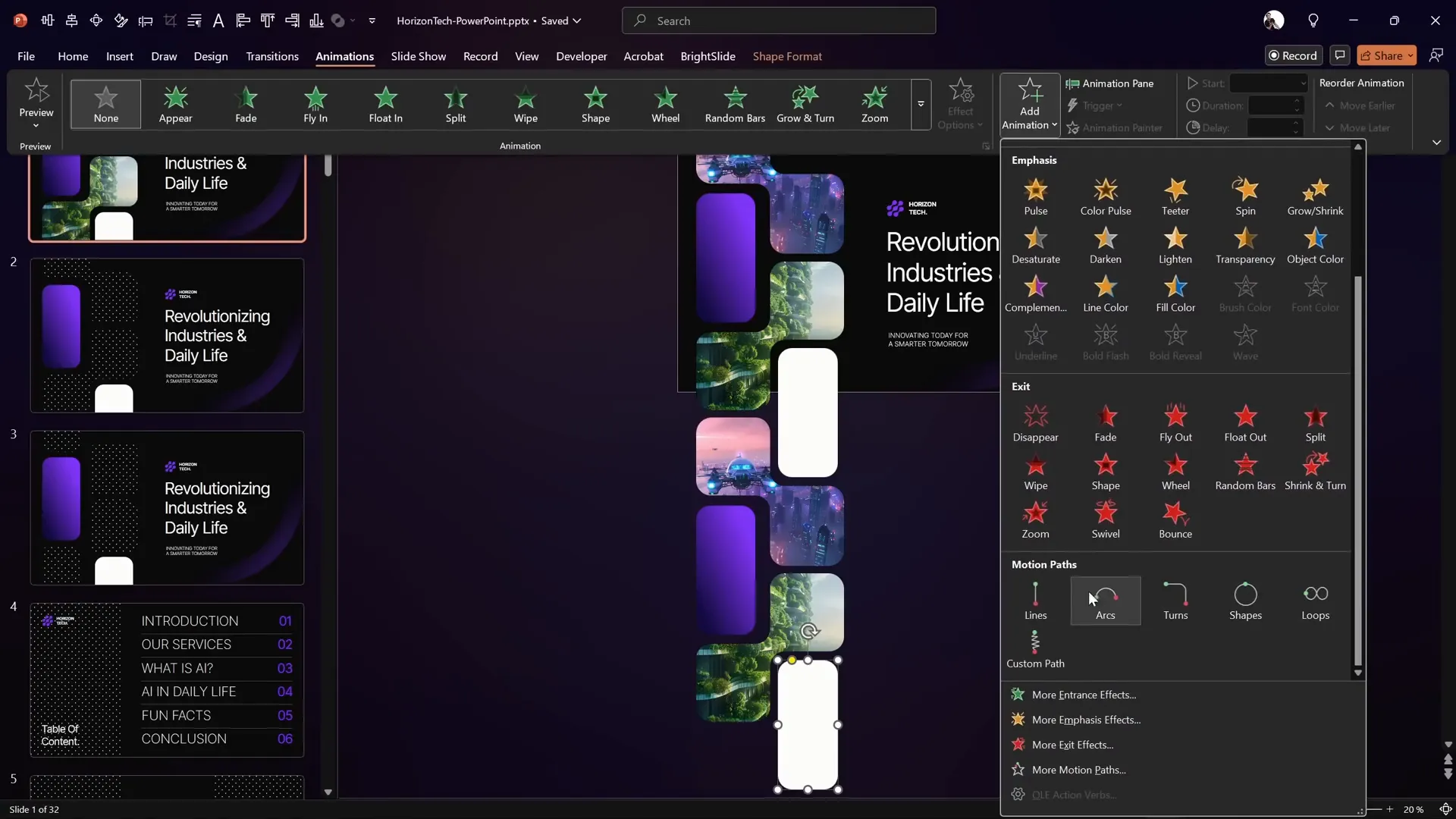
Task: Open the Slide Show menu tab
Action: (x=419, y=56)
